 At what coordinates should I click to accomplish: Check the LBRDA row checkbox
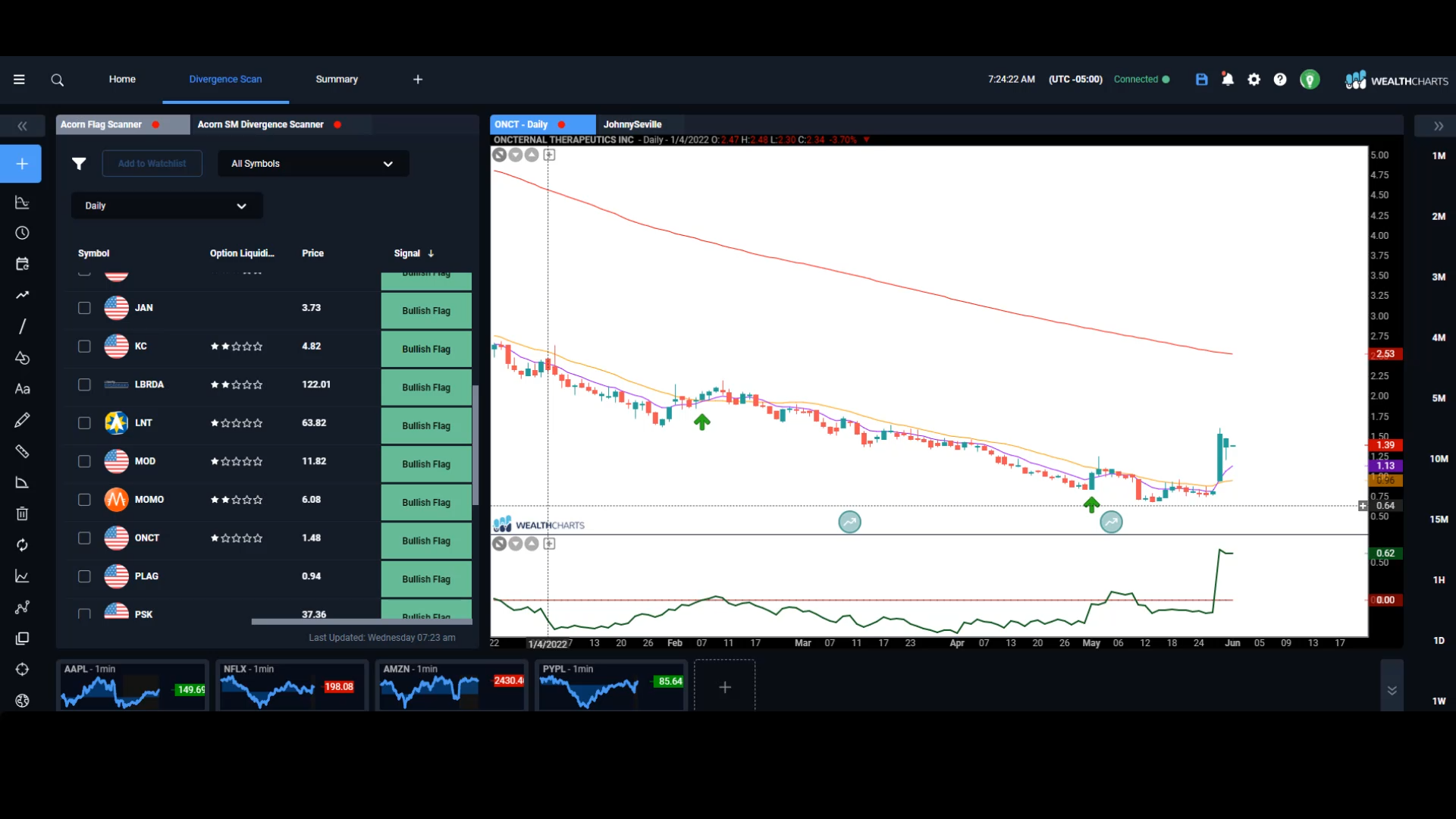[x=84, y=384]
